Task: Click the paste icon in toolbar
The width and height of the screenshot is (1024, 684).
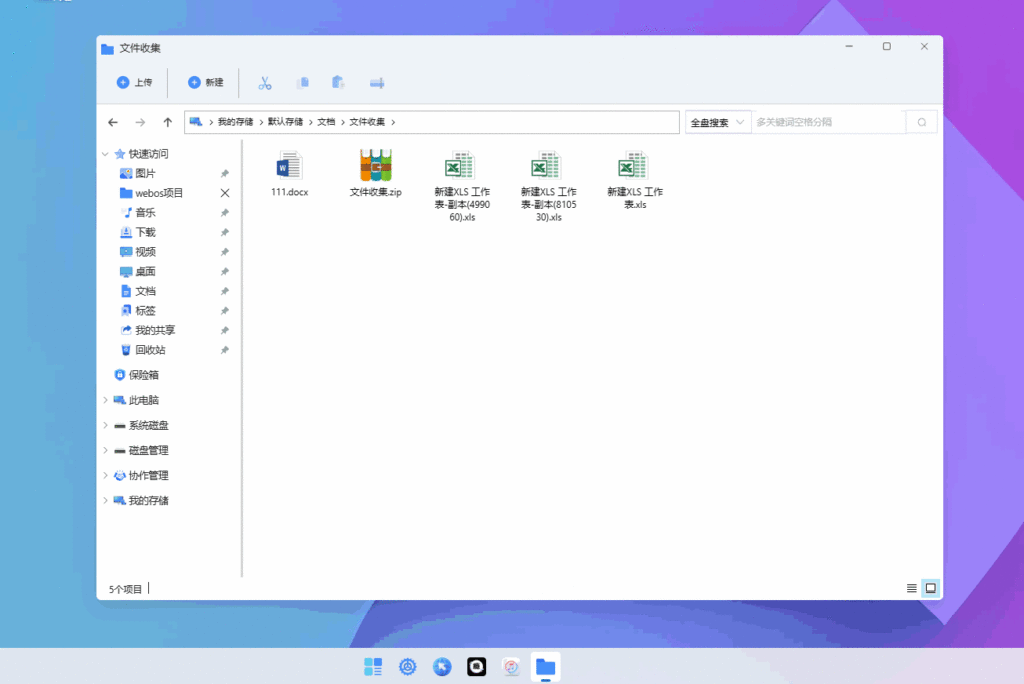Action: [338, 82]
